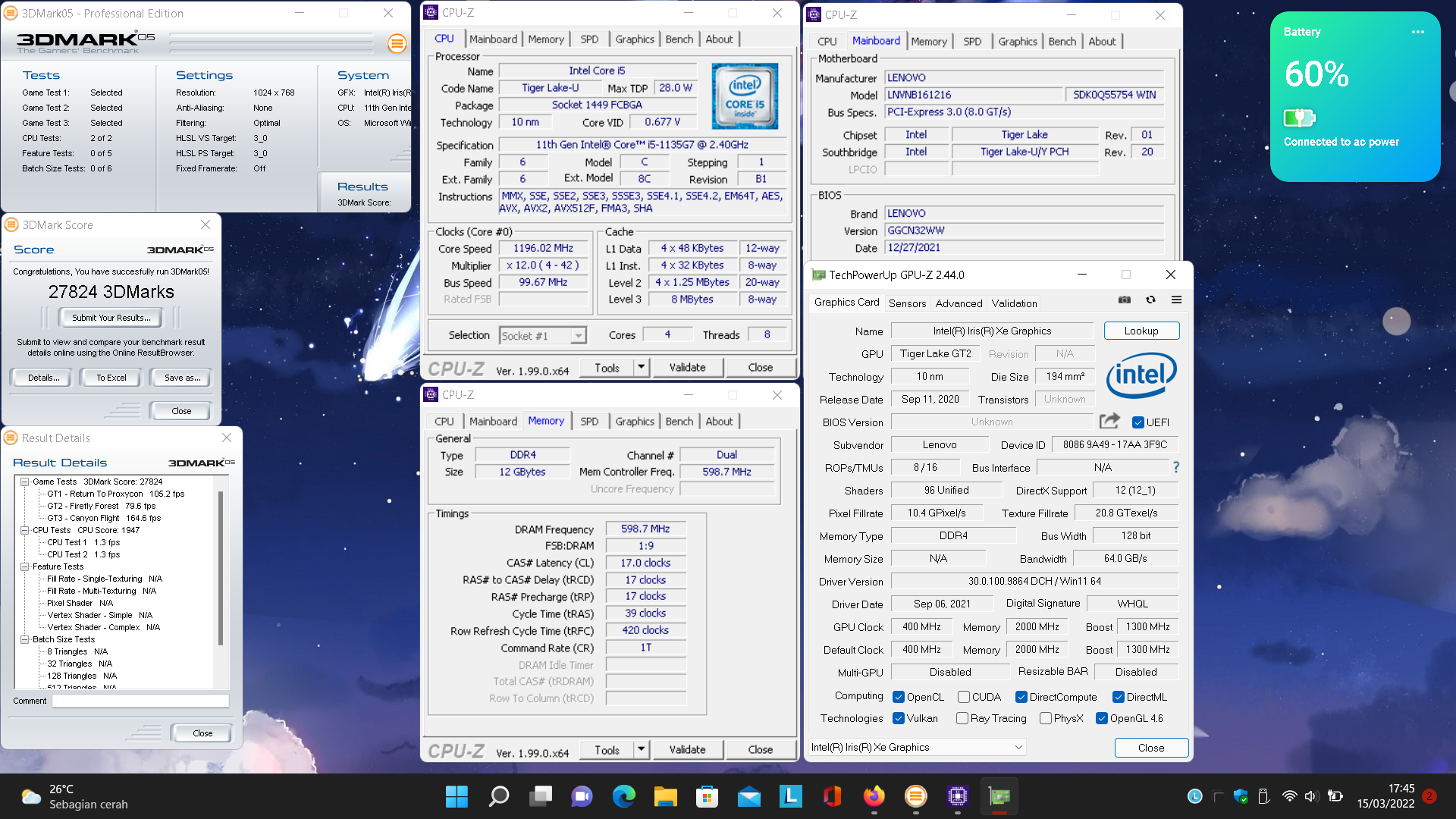This screenshot has height=819, width=1456.
Task: Click the GPU-Z refresh icon
Action: click(1150, 300)
